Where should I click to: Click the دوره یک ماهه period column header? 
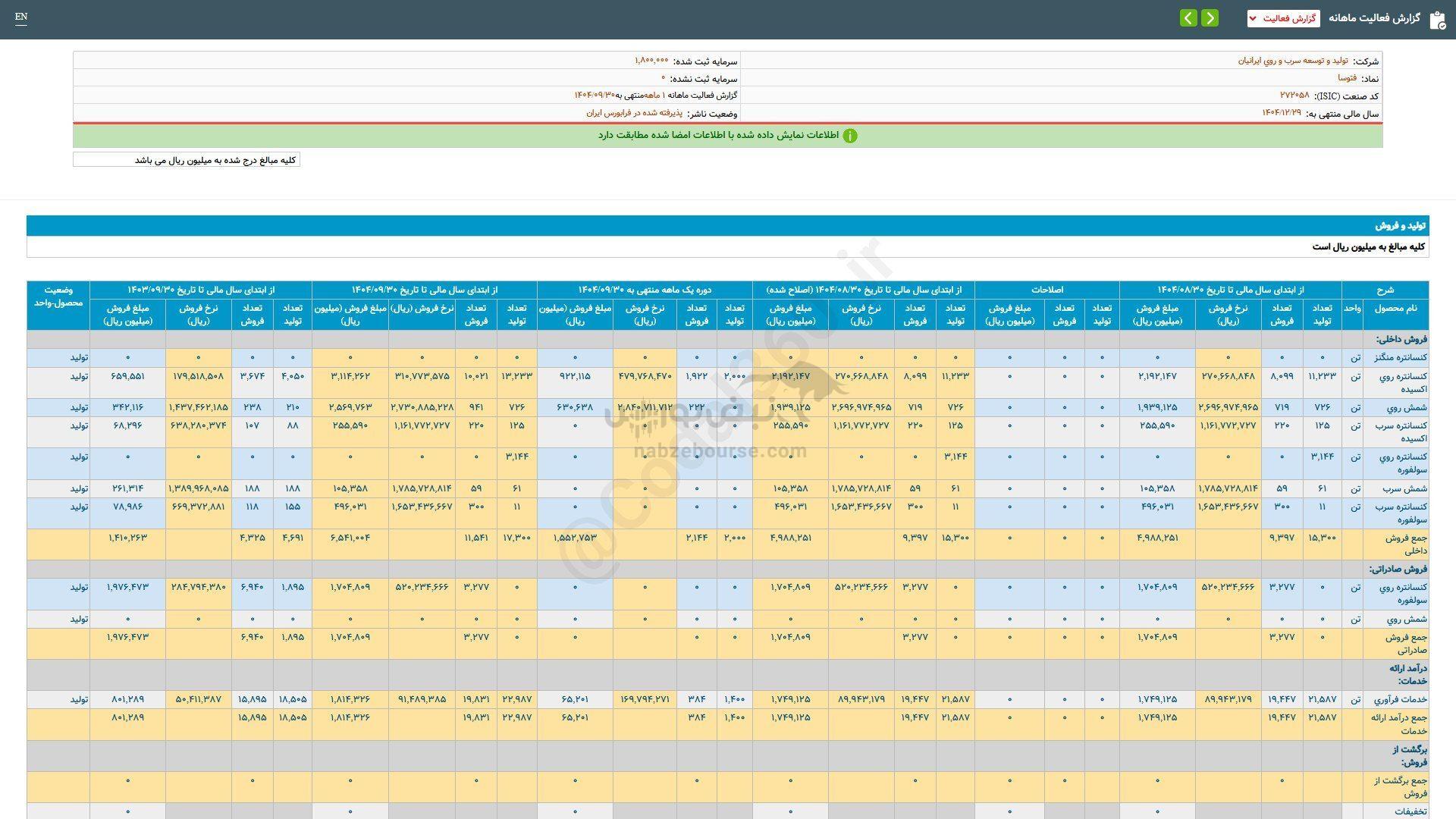coord(645,290)
